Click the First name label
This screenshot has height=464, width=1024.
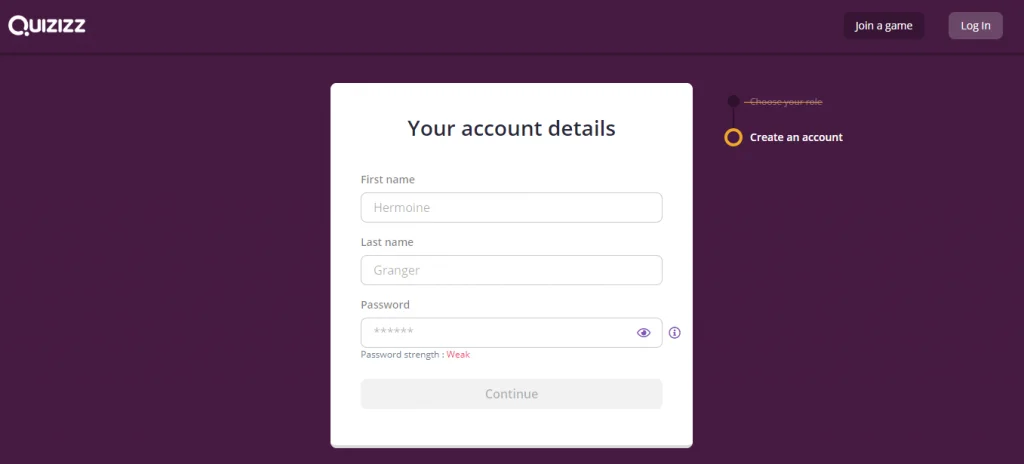(387, 180)
